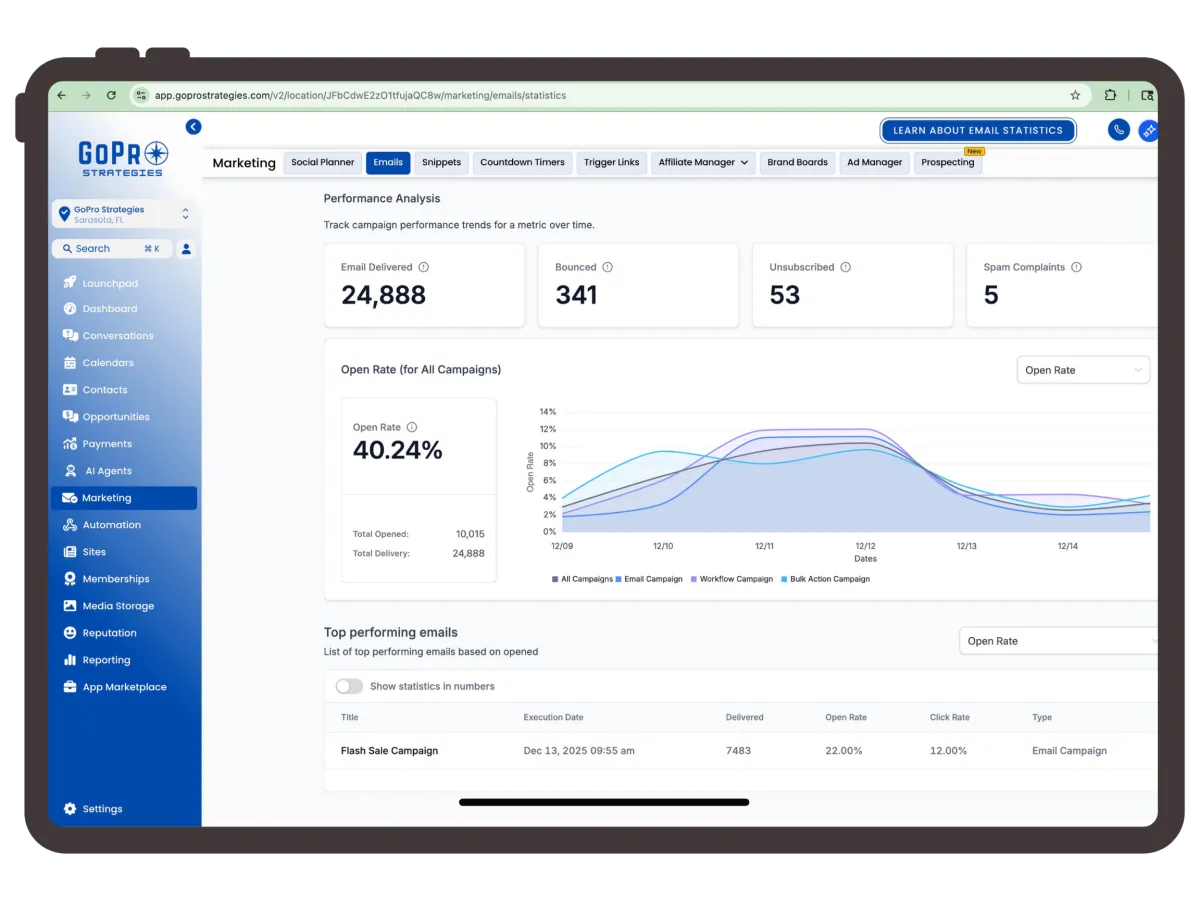Click the 24,888 Email Delivered value

click(x=383, y=295)
